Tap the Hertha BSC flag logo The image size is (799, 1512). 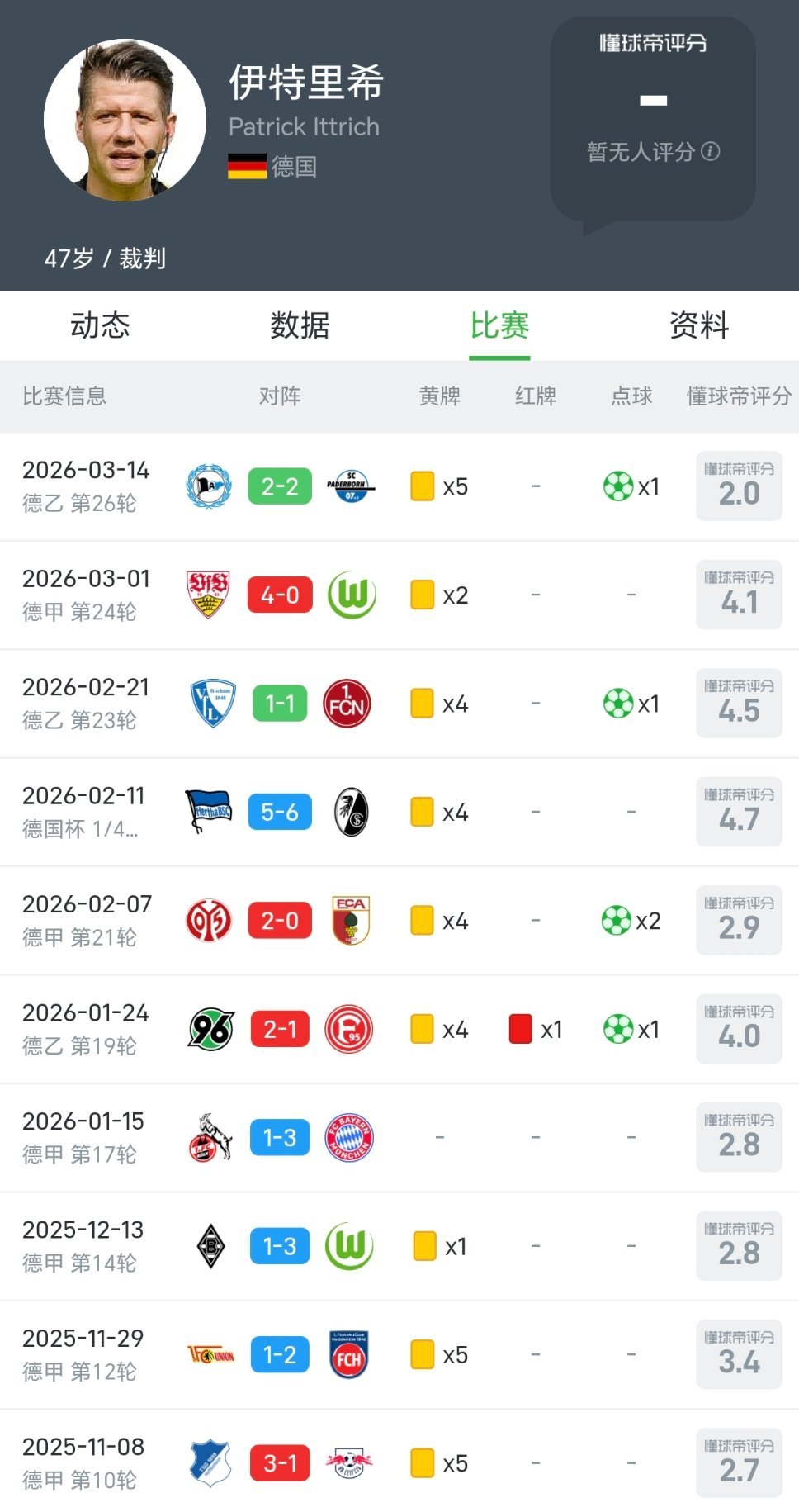(x=209, y=812)
